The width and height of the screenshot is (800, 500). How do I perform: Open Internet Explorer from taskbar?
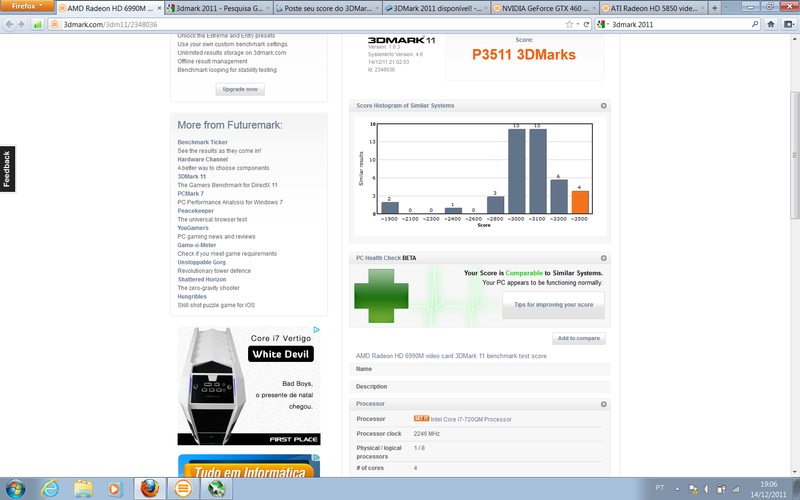49,489
